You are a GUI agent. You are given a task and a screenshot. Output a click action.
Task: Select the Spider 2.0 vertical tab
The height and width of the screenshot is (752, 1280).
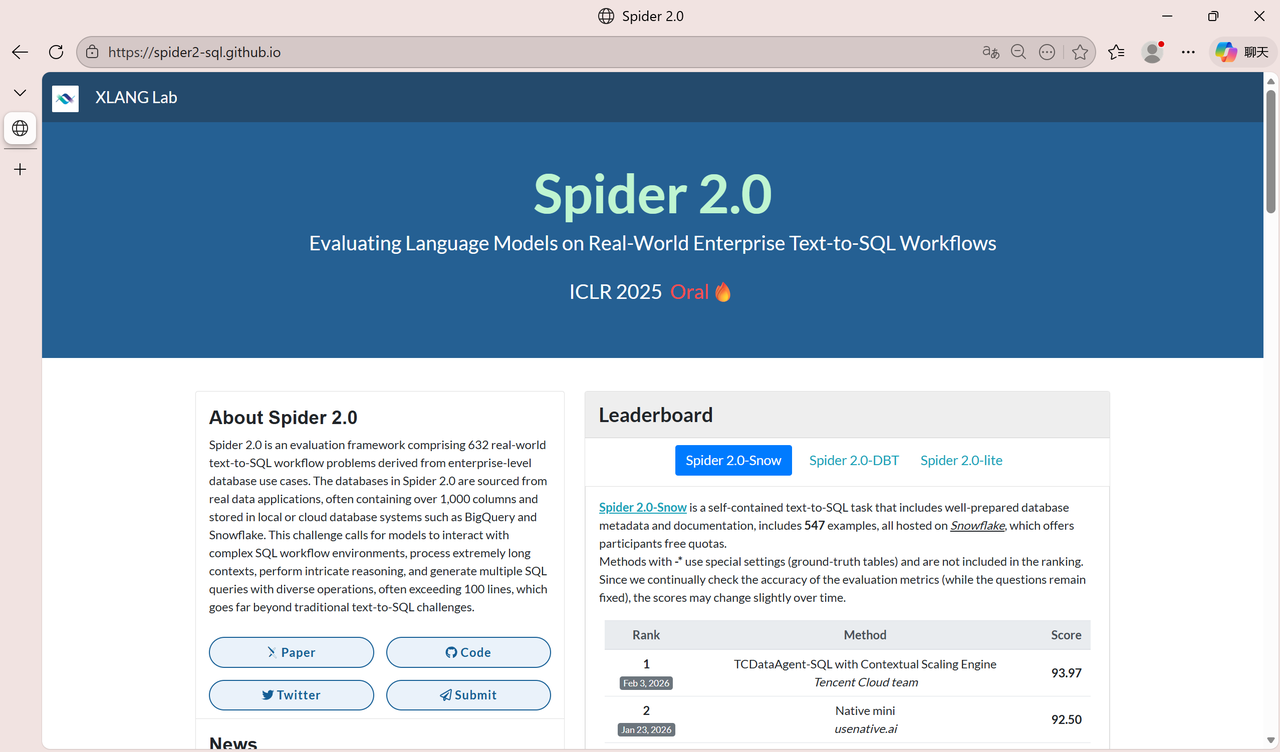point(20,128)
